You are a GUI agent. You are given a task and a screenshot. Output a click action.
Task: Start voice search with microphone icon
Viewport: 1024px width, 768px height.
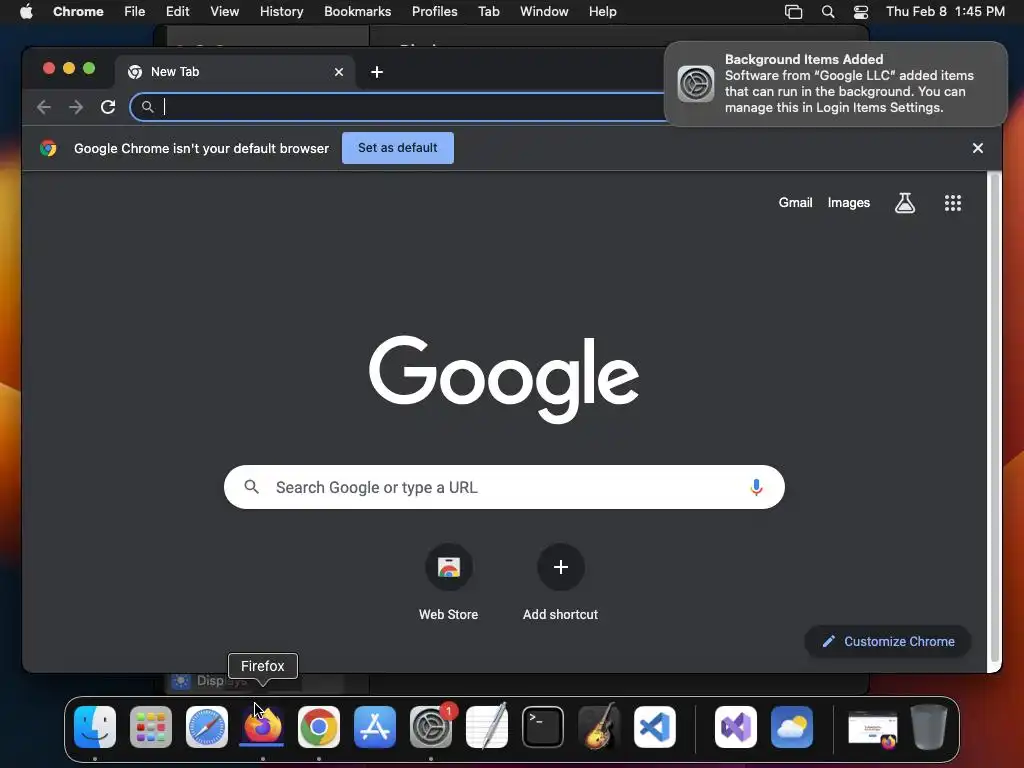point(756,487)
